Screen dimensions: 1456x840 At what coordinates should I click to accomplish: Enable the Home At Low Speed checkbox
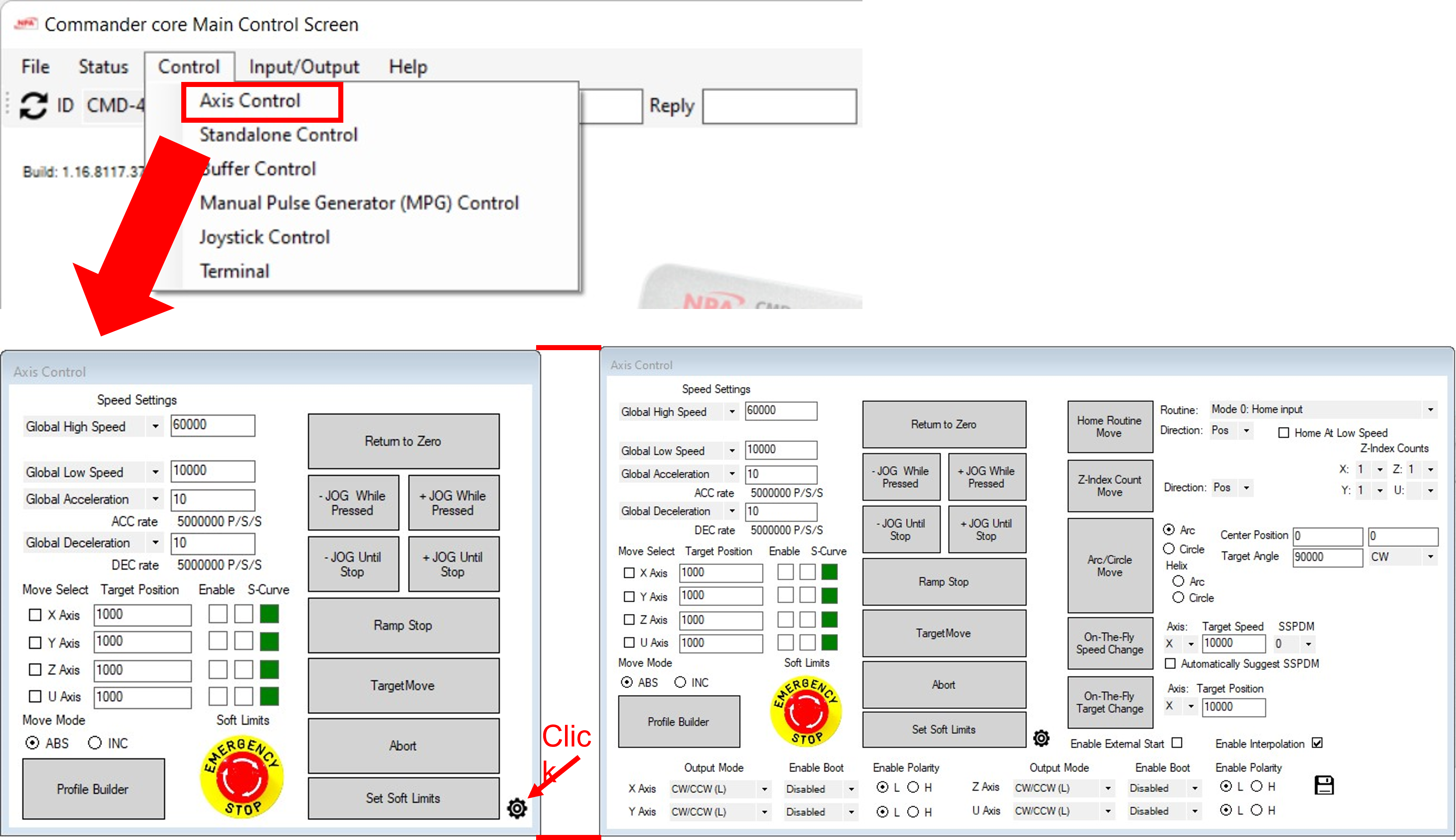tap(1283, 433)
